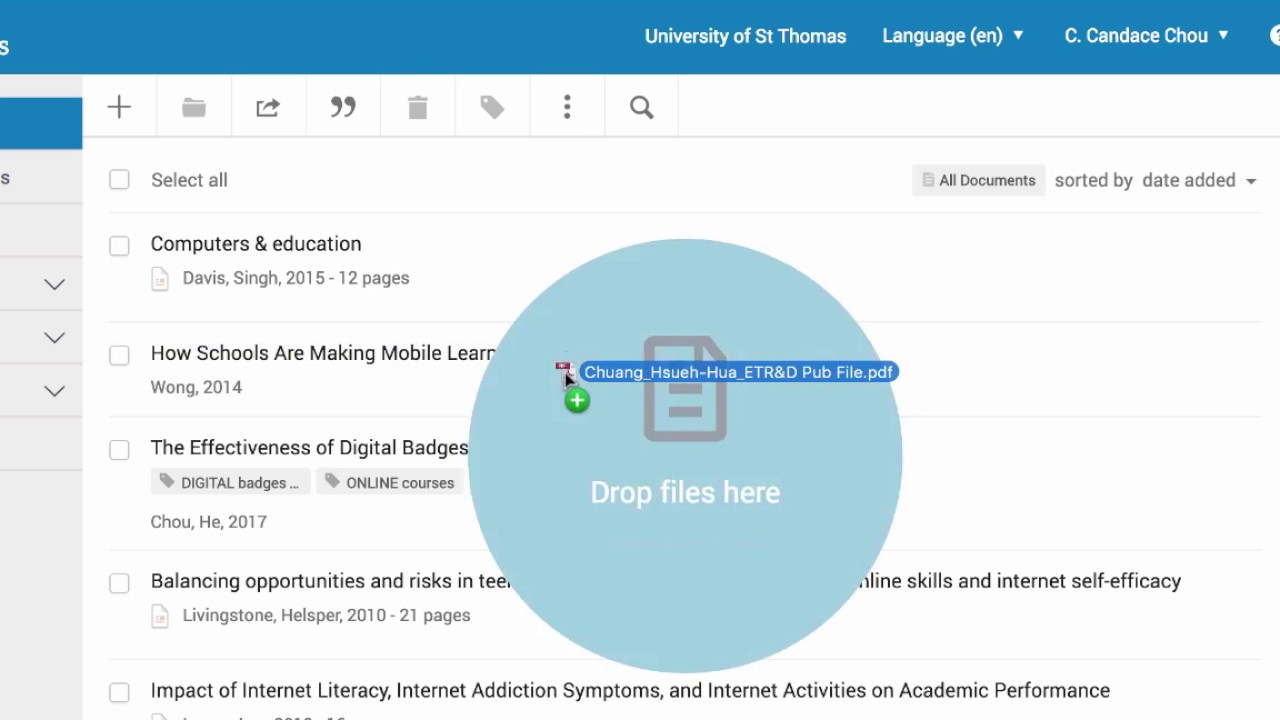Viewport: 1280px width, 720px height.
Task: Open the three-dot more options menu
Action: click(567, 107)
